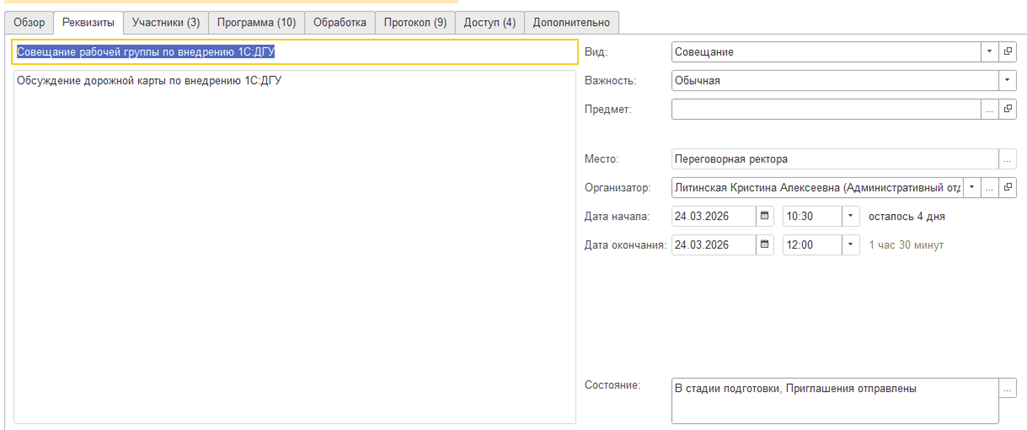The height and width of the screenshot is (430, 1027).
Task: Open the calendar for Дата начала
Action: 765,215
